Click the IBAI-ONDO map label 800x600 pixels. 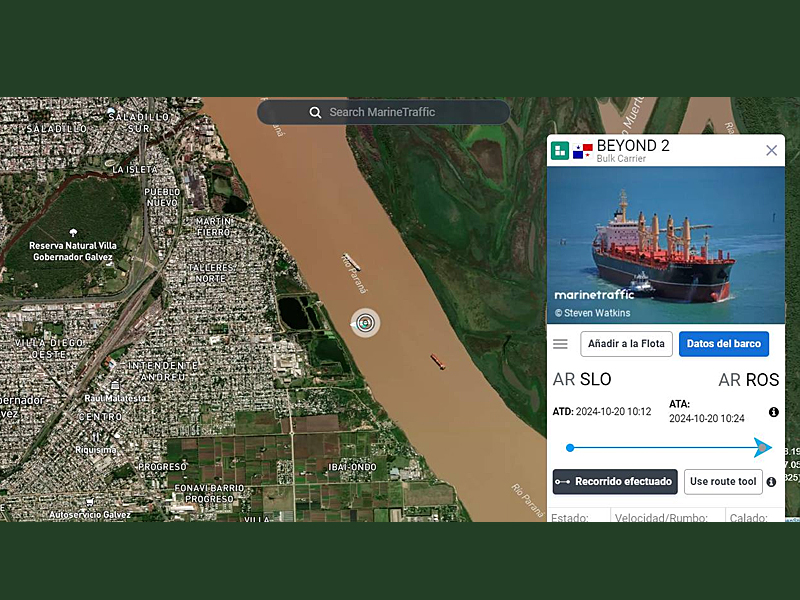(353, 467)
